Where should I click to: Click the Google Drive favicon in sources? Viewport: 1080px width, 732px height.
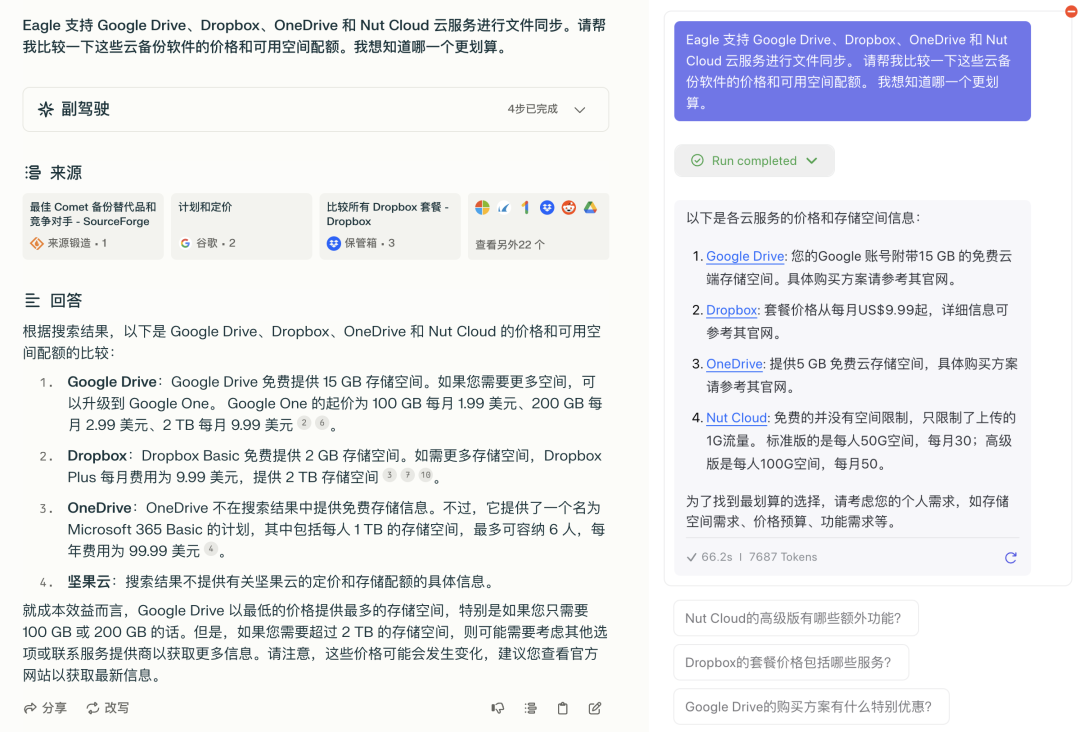[590, 207]
